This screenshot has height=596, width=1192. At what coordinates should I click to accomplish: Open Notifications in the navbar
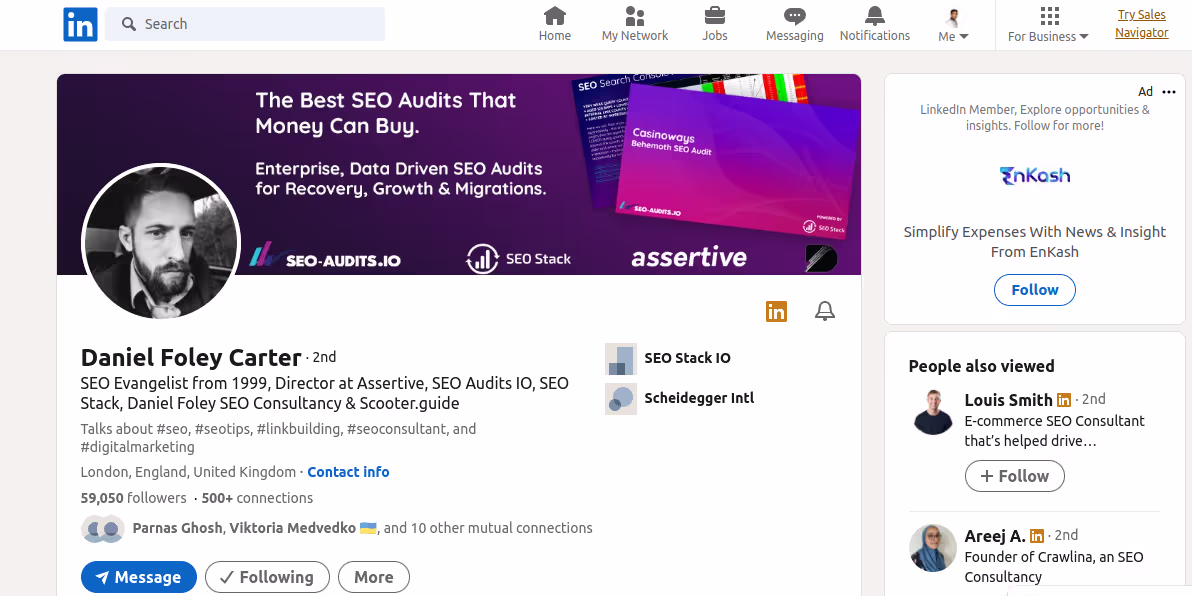[x=874, y=24]
